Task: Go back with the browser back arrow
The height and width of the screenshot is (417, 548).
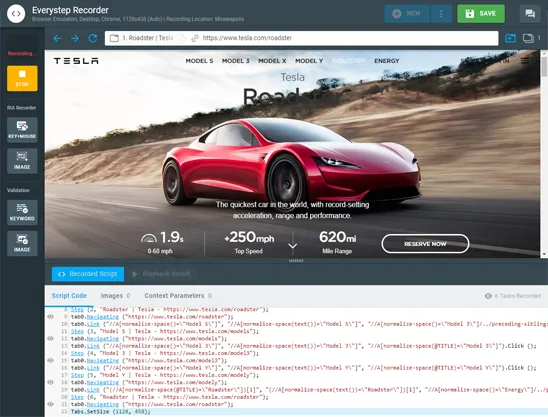Action: click(57, 38)
